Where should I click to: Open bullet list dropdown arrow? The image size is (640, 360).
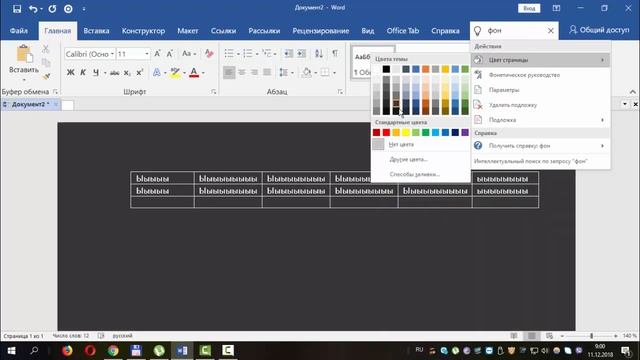[238, 54]
